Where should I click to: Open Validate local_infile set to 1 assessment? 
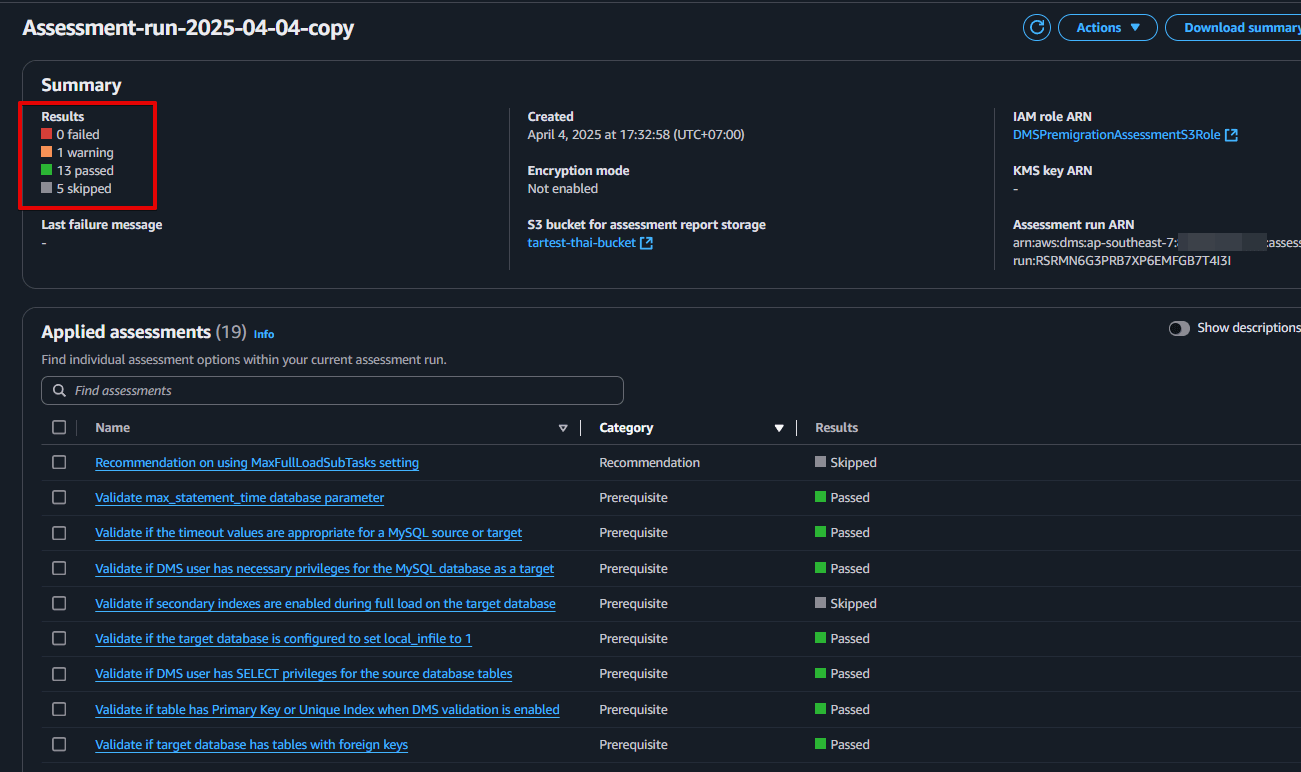pos(283,639)
